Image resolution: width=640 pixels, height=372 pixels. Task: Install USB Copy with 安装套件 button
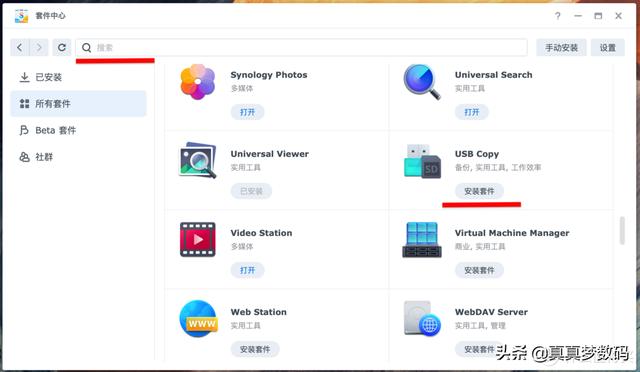click(x=479, y=191)
